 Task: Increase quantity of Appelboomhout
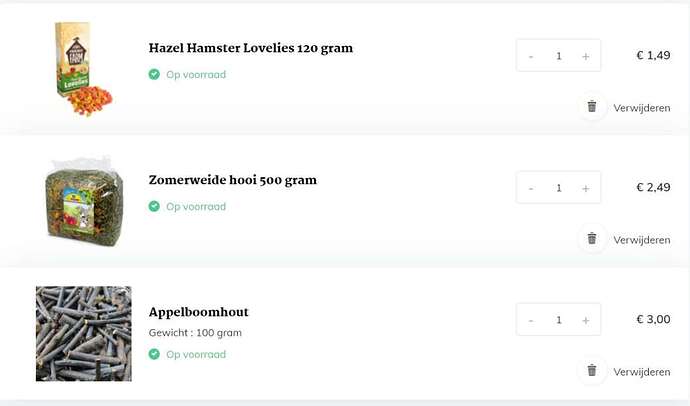pyautogui.click(x=586, y=320)
